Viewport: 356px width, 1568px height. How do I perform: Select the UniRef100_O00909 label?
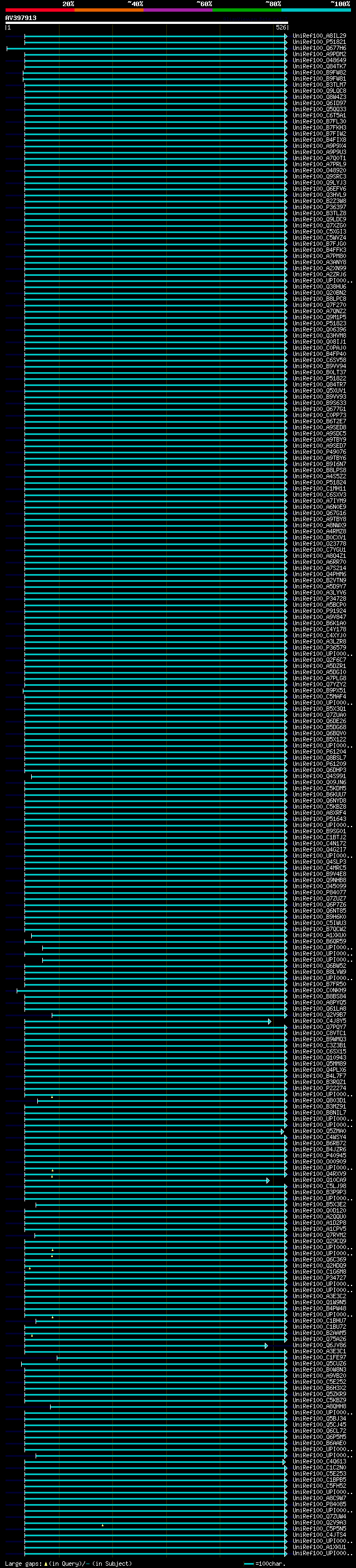(x=319, y=1161)
